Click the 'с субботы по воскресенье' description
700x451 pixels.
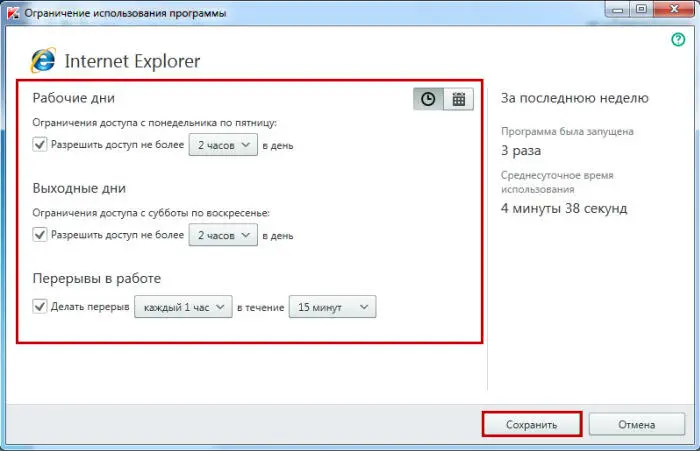click(x=151, y=213)
